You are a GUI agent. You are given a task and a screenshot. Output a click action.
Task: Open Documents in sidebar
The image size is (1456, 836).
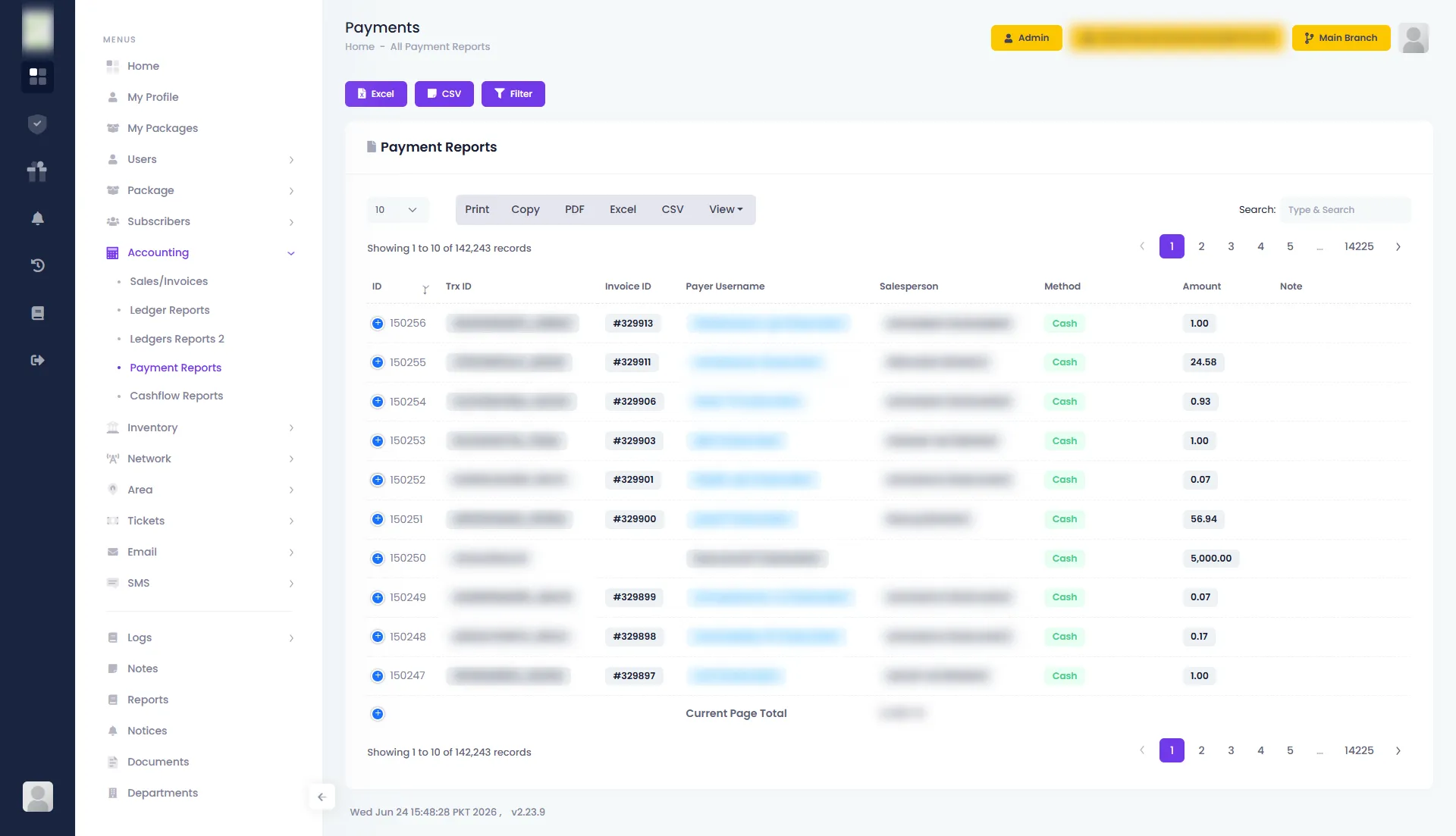coord(158,762)
